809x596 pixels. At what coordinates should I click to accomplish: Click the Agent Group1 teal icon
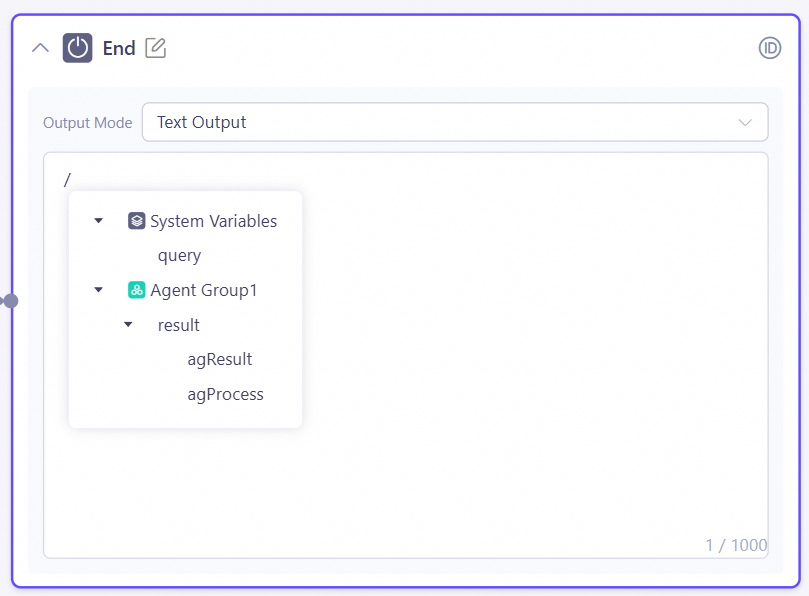[x=137, y=290]
